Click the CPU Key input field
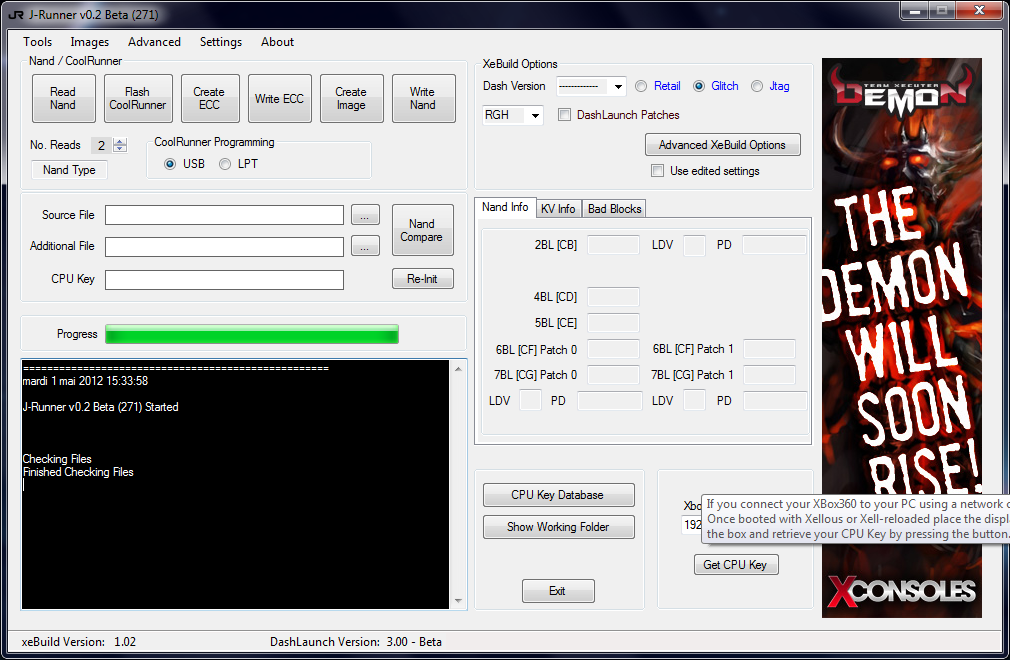This screenshot has height=660, width=1010. [x=224, y=280]
